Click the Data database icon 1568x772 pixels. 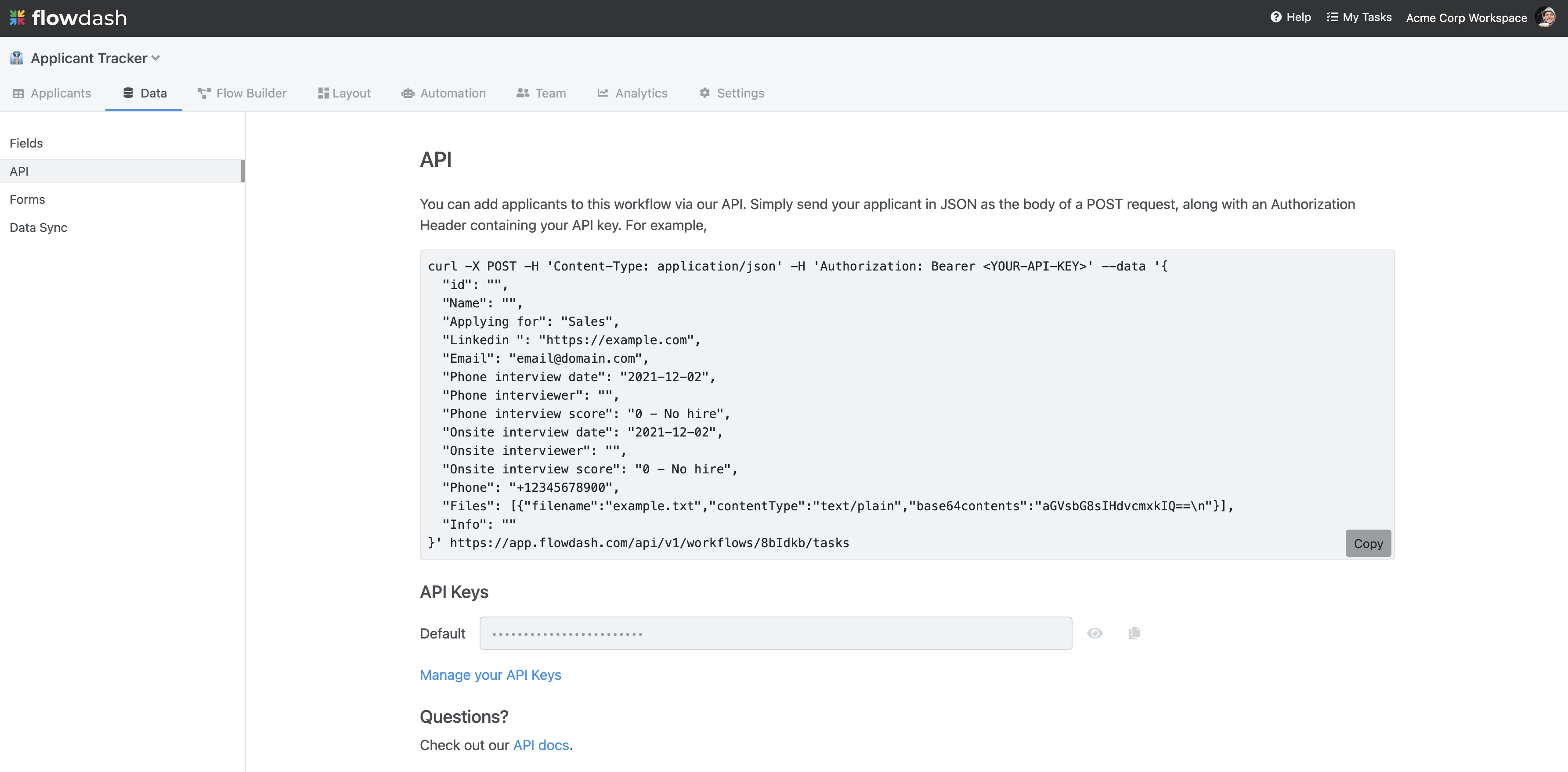tap(128, 93)
